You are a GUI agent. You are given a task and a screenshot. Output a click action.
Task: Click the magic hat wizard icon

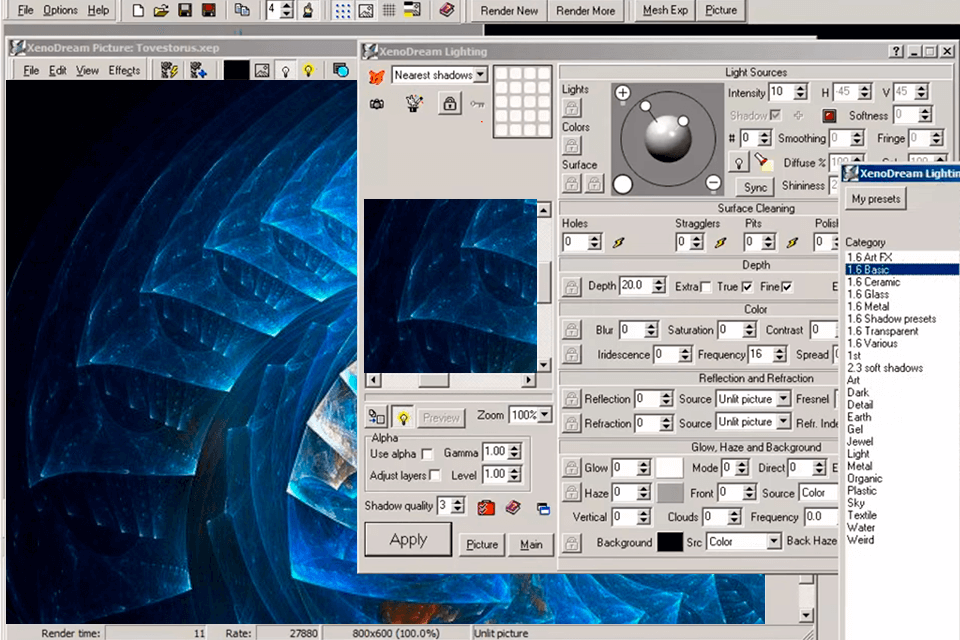[414, 103]
